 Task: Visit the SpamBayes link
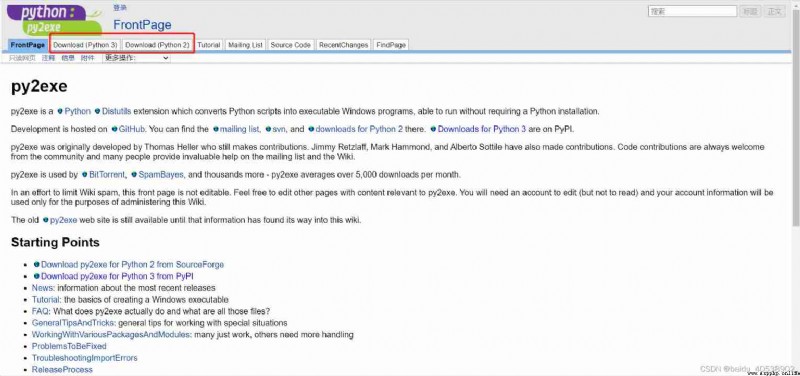(x=161, y=174)
